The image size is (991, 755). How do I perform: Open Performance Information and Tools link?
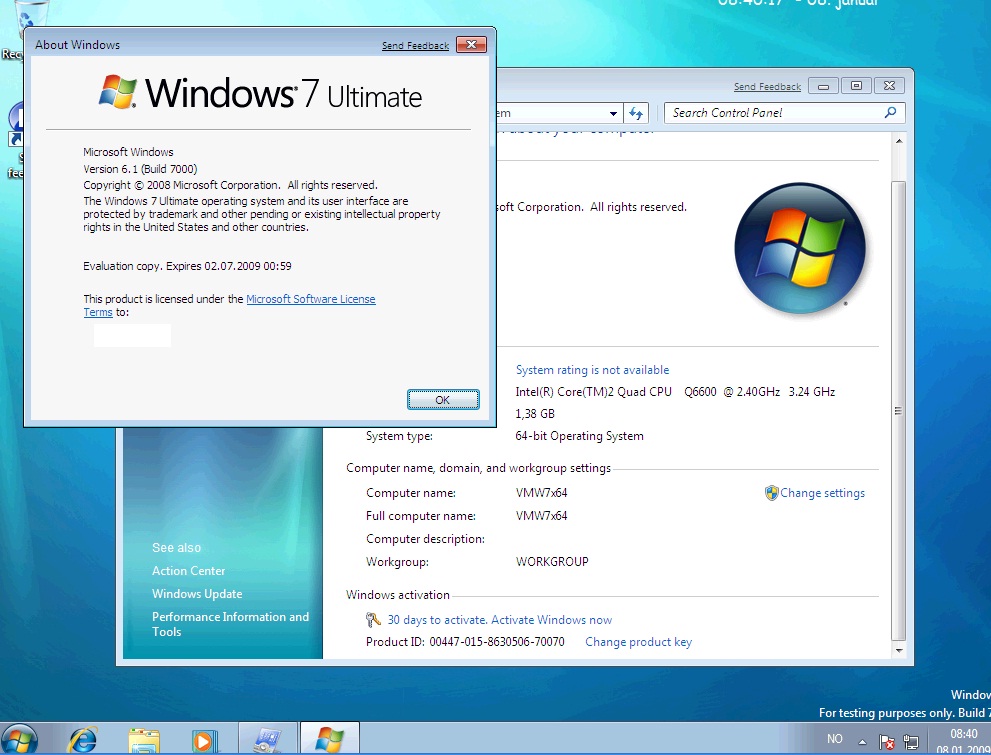[x=230, y=624]
